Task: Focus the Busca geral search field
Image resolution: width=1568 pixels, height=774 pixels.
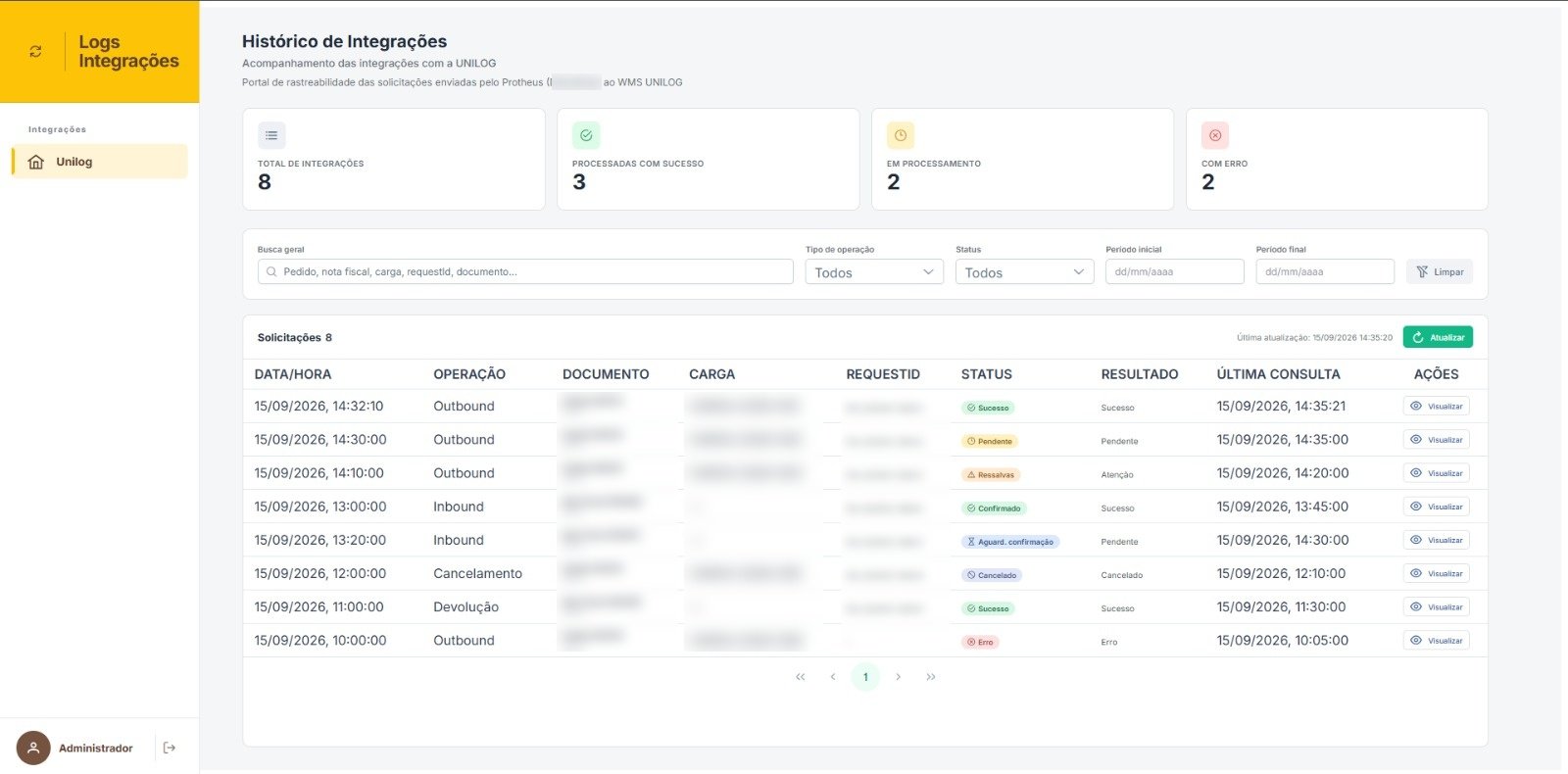Action: (x=525, y=271)
